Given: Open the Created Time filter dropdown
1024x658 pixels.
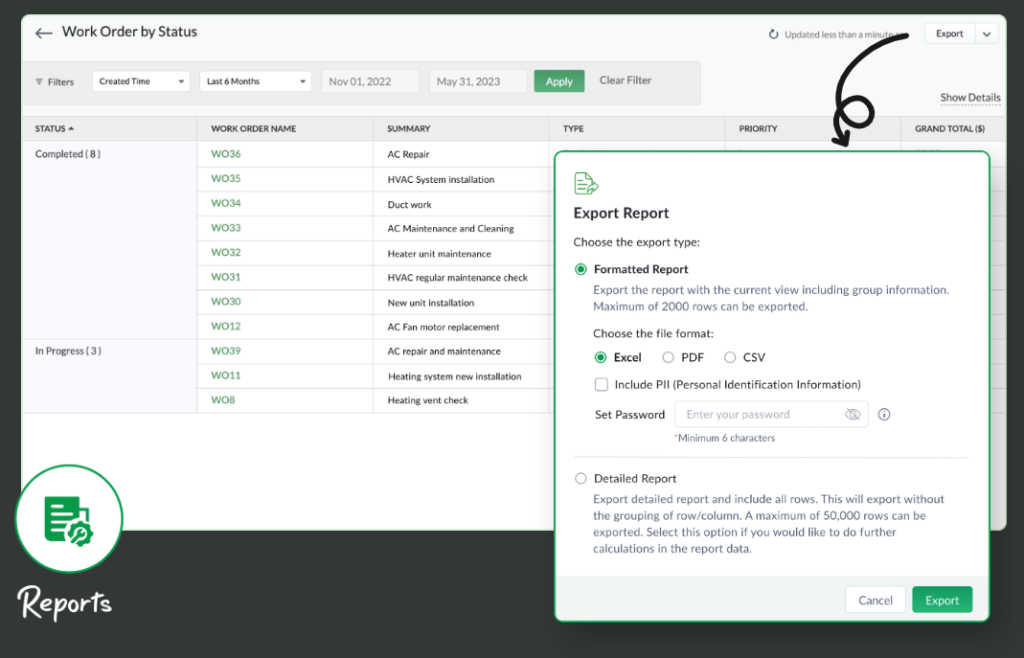Looking at the screenshot, I should [140, 81].
